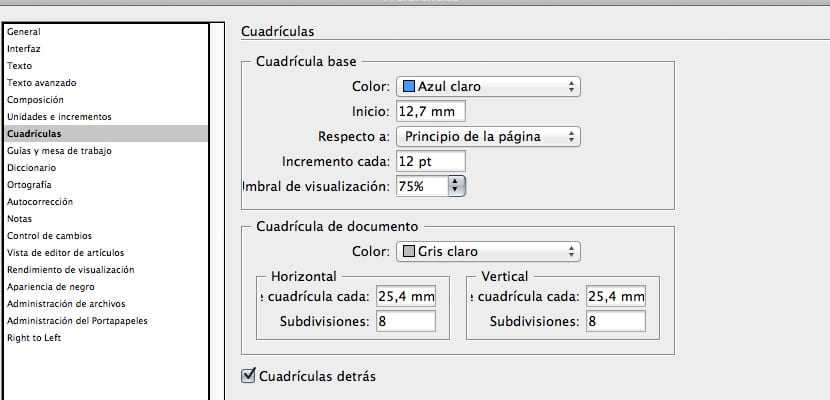
Task: Click the Inicio input field
Action: (431, 112)
